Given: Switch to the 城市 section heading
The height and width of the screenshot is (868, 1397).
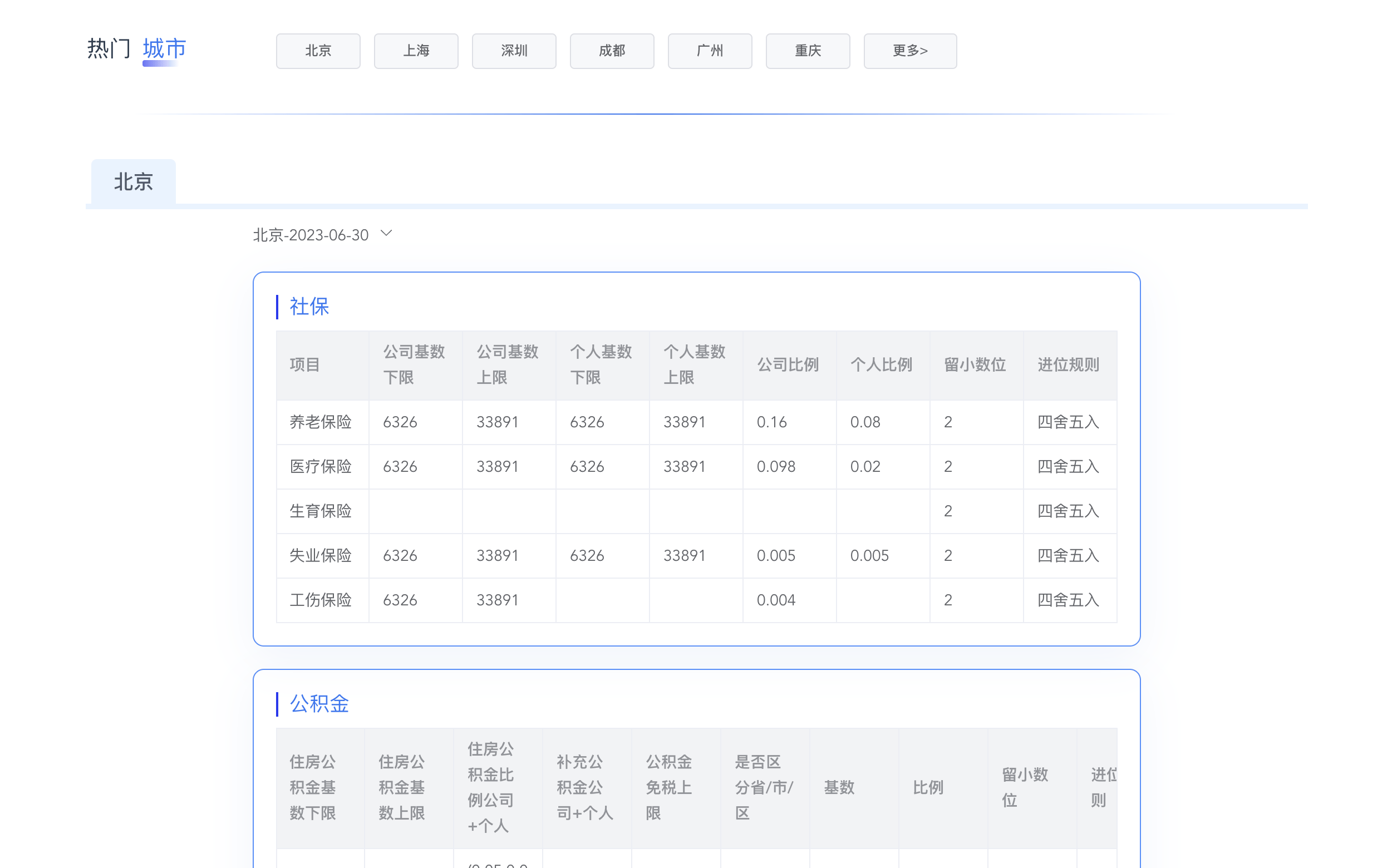Looking at the screenshot, I should click(163, 50).
